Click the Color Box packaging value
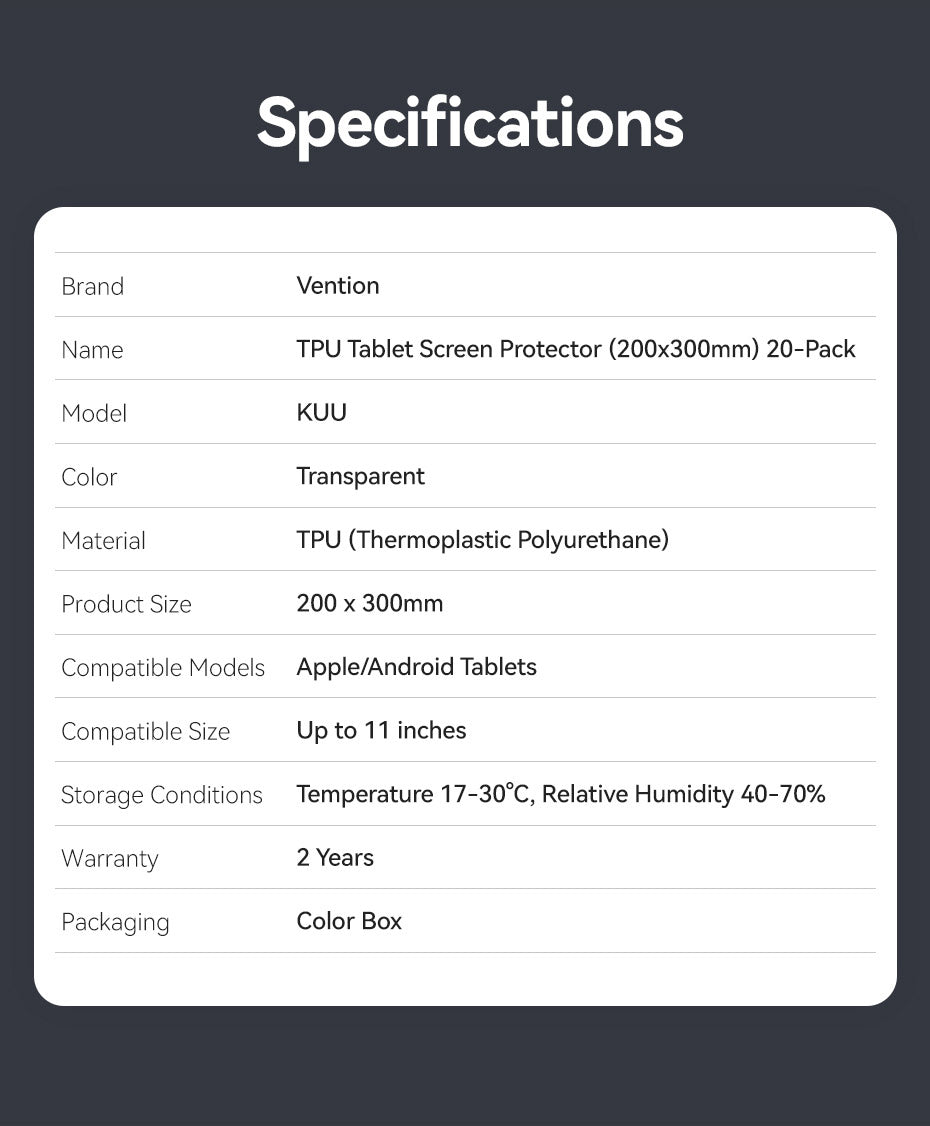 [349, 921]
